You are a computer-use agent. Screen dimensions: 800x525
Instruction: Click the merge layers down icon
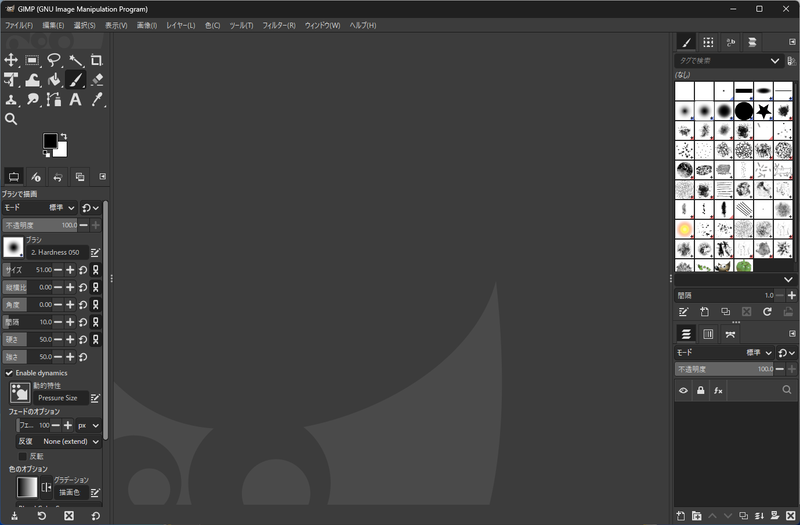point(759,516)
